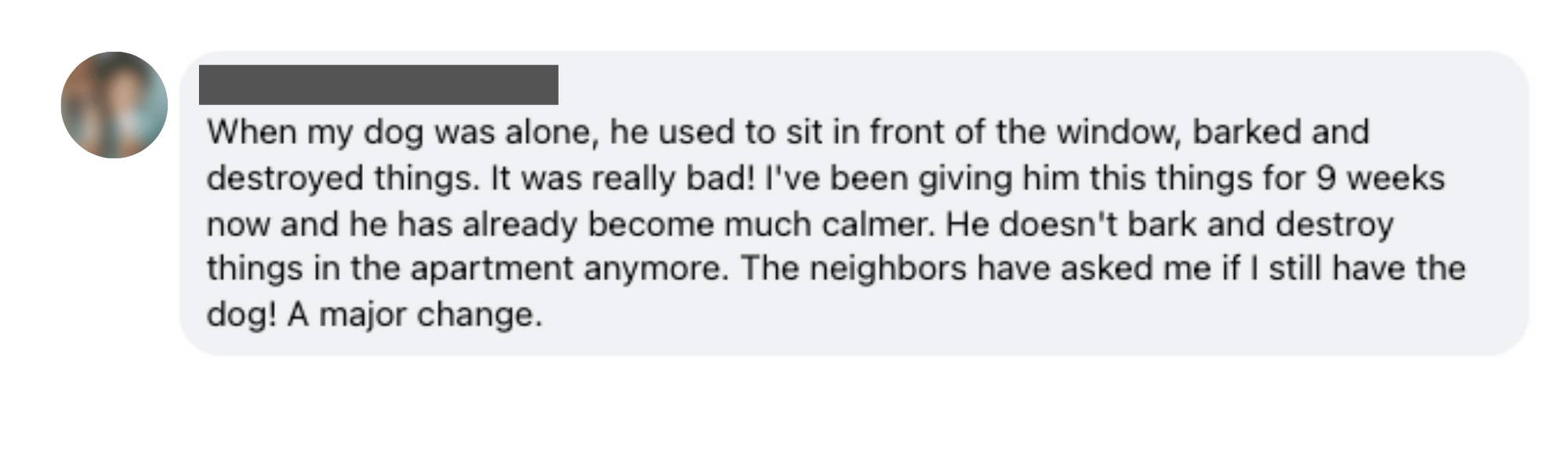This screenshot has height=463, width=1568.
Task: Click the text "9 weeks" in comment
Action: [x=1380, y=178]
